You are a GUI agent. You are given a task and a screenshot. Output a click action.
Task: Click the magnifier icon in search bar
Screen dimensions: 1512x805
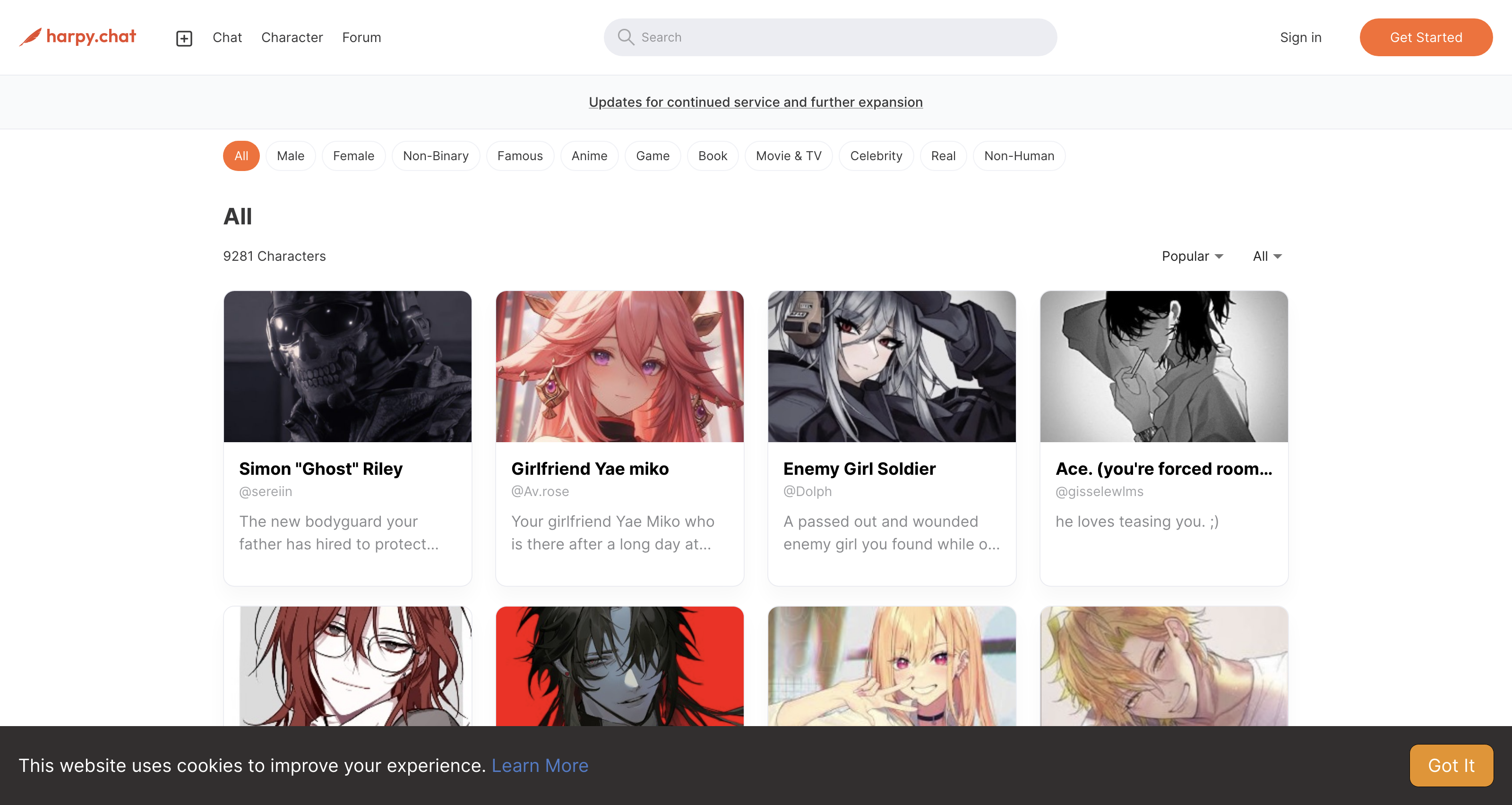coord(626,37)
